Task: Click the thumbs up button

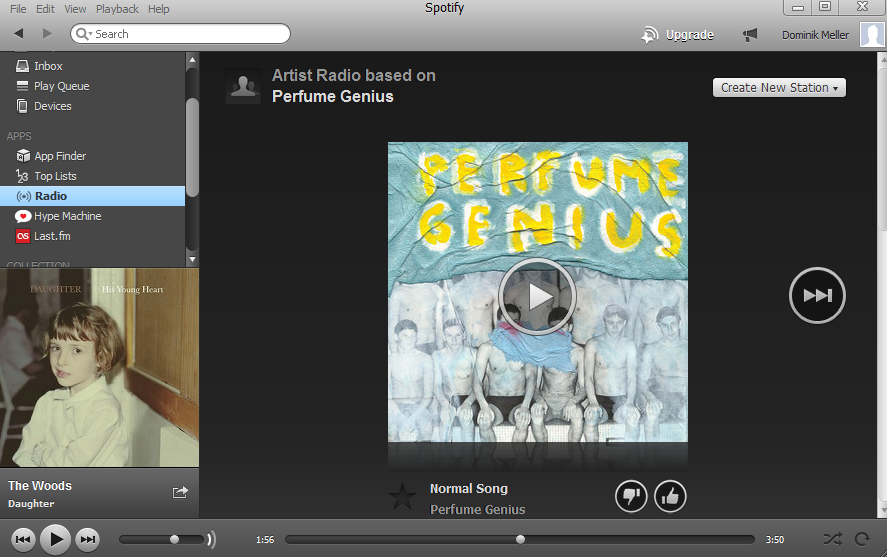Action: click(670, 496)
